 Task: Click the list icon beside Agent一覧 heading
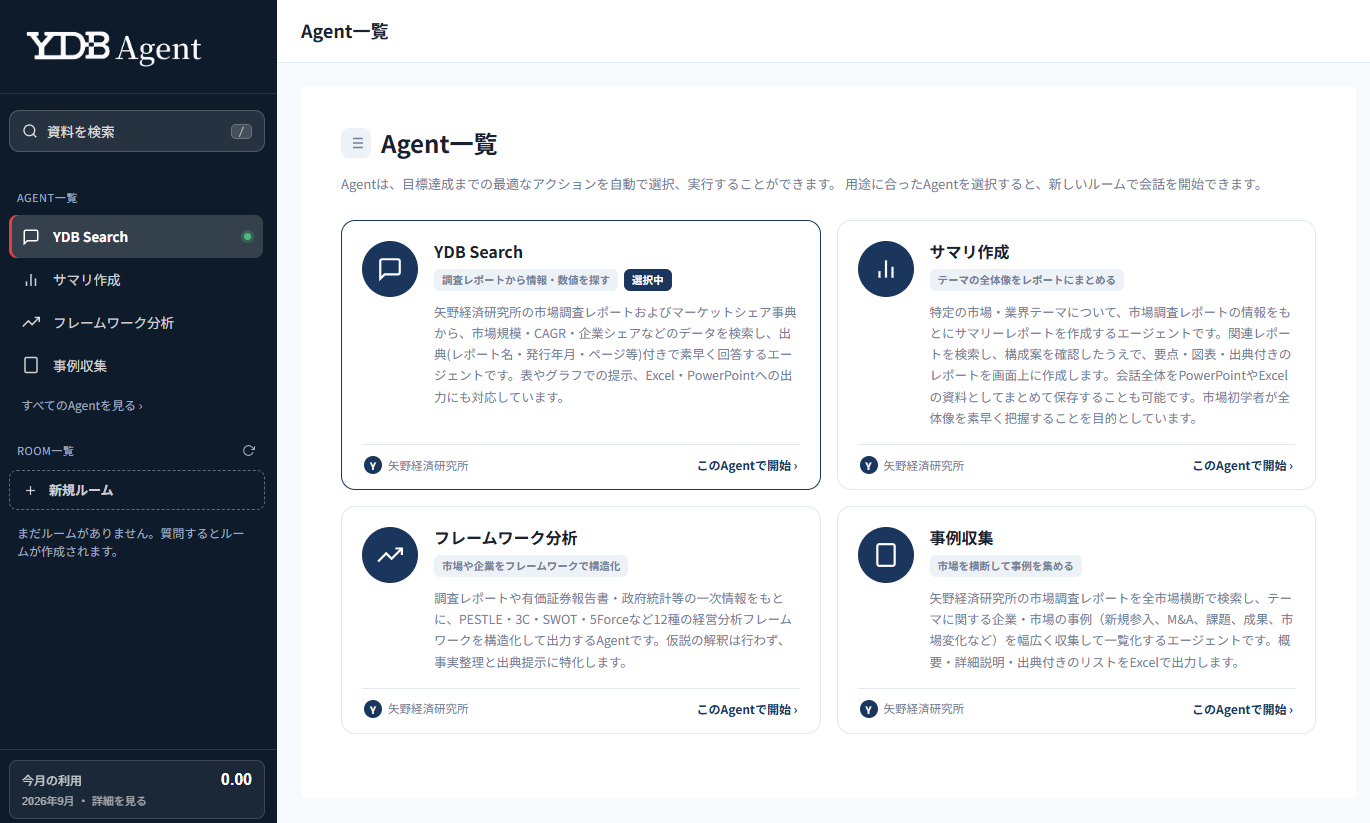click(356, 143)
